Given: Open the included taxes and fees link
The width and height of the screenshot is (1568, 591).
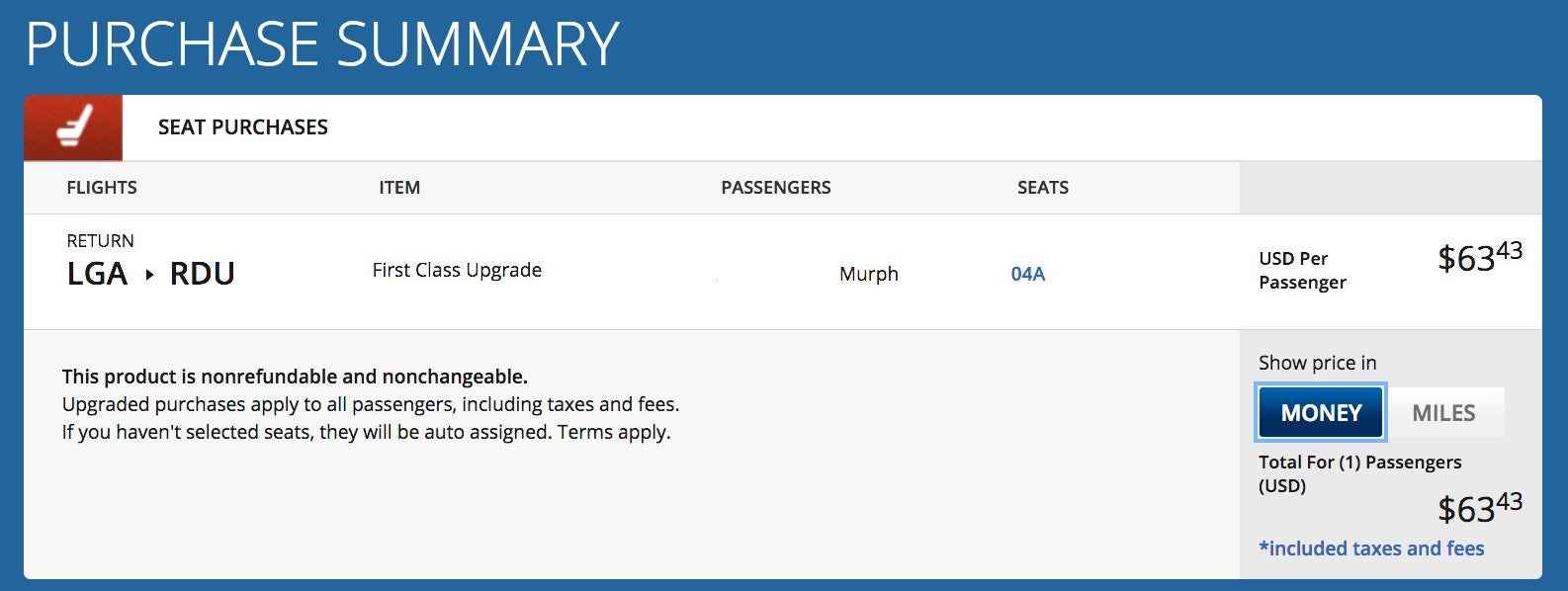Looking at the screenshot, I should (x=1371, y=549).
